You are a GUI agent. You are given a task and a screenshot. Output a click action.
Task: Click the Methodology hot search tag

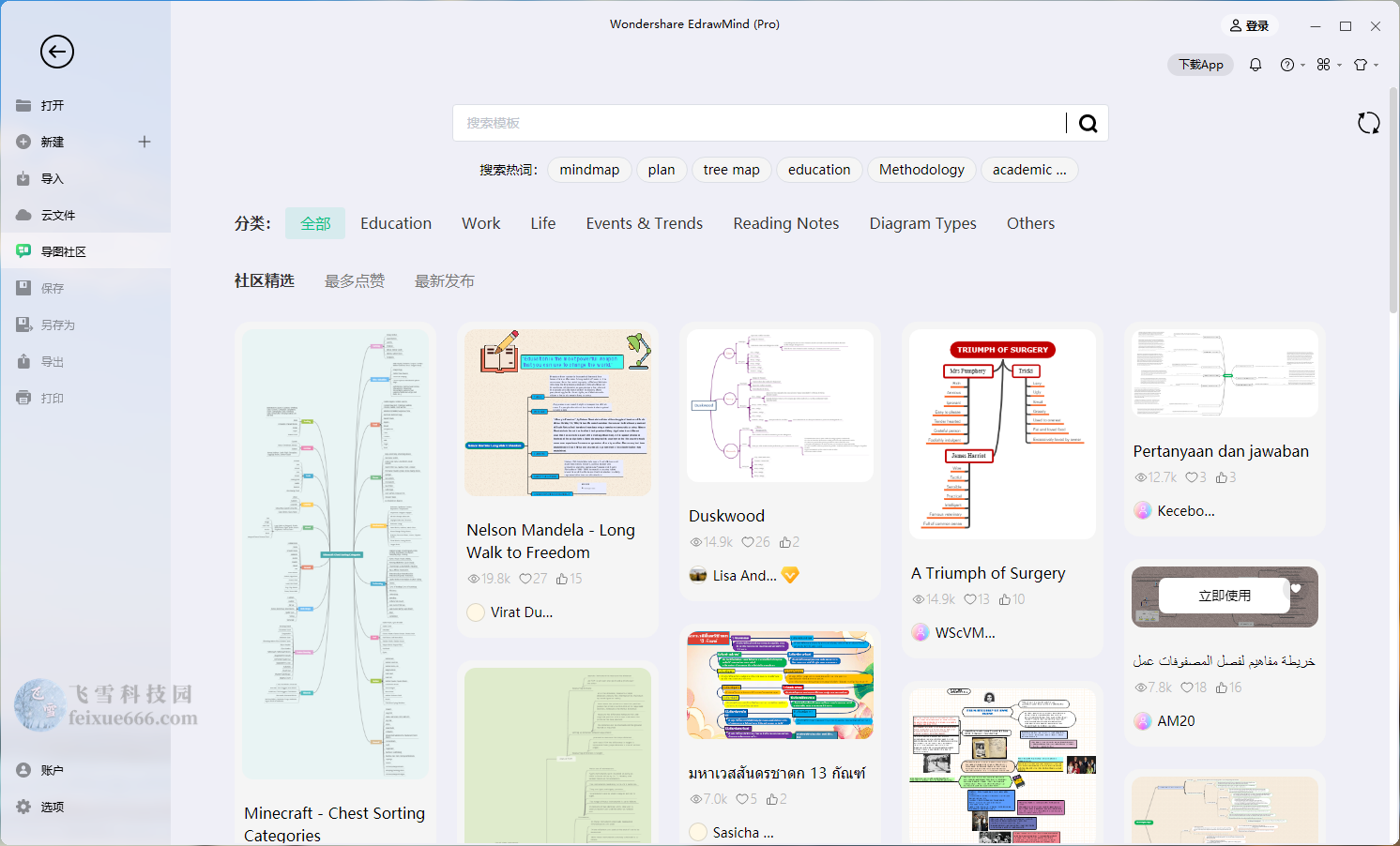point(921,170)
